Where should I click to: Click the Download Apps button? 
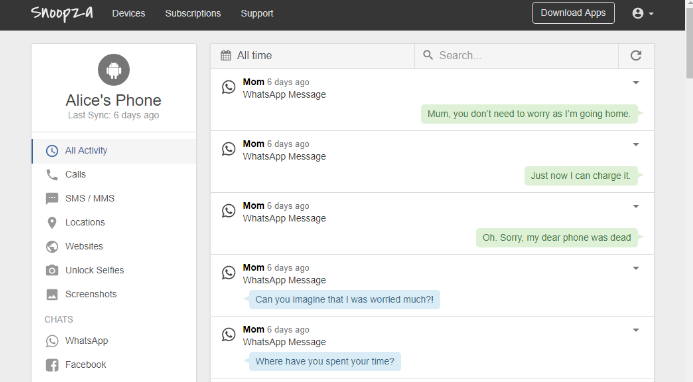tap(573, 13)
